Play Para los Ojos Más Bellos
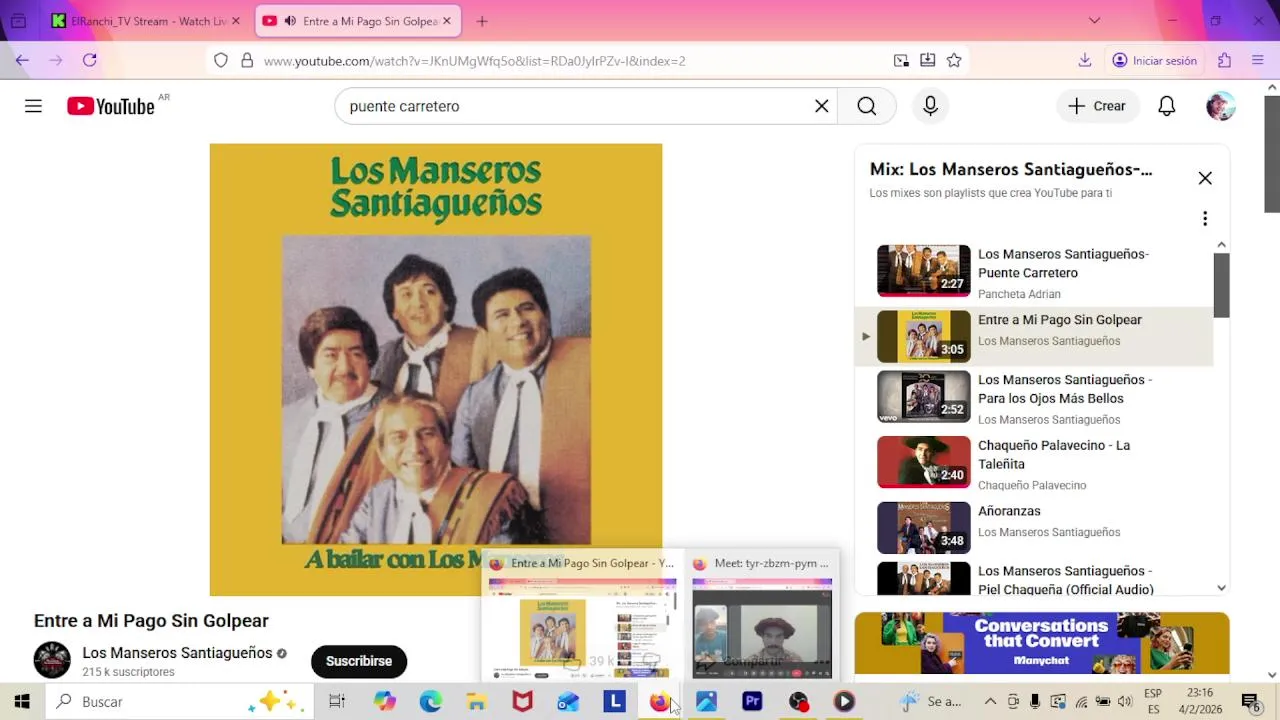The width and height of the screenshot is (1280, 720). 1034,398
